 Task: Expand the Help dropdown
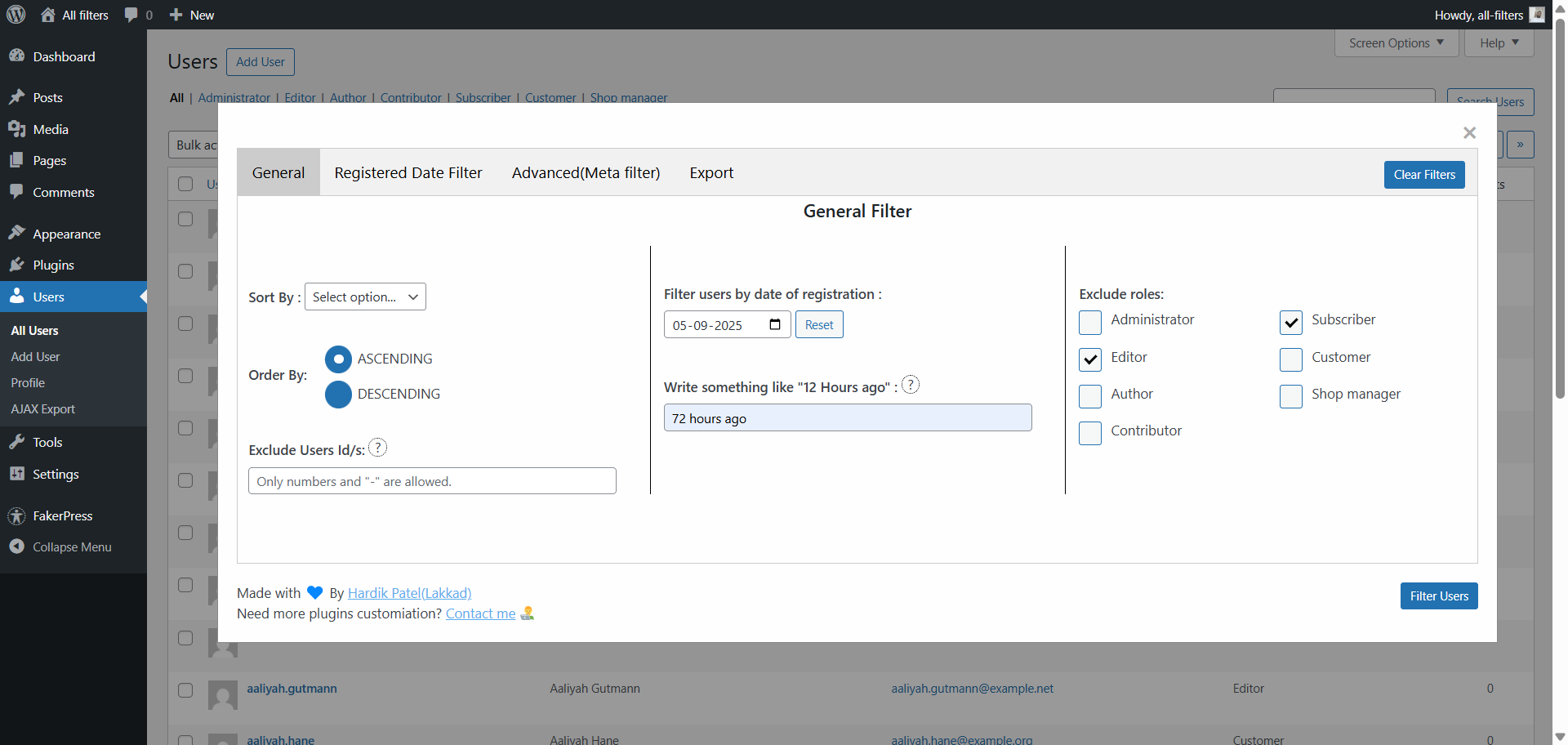click(x=1499, y=43)
